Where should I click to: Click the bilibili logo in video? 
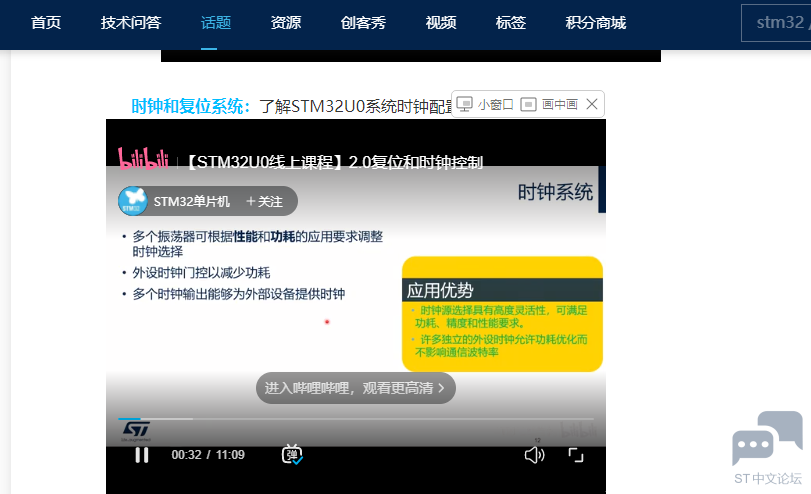[x=143, y=159]
